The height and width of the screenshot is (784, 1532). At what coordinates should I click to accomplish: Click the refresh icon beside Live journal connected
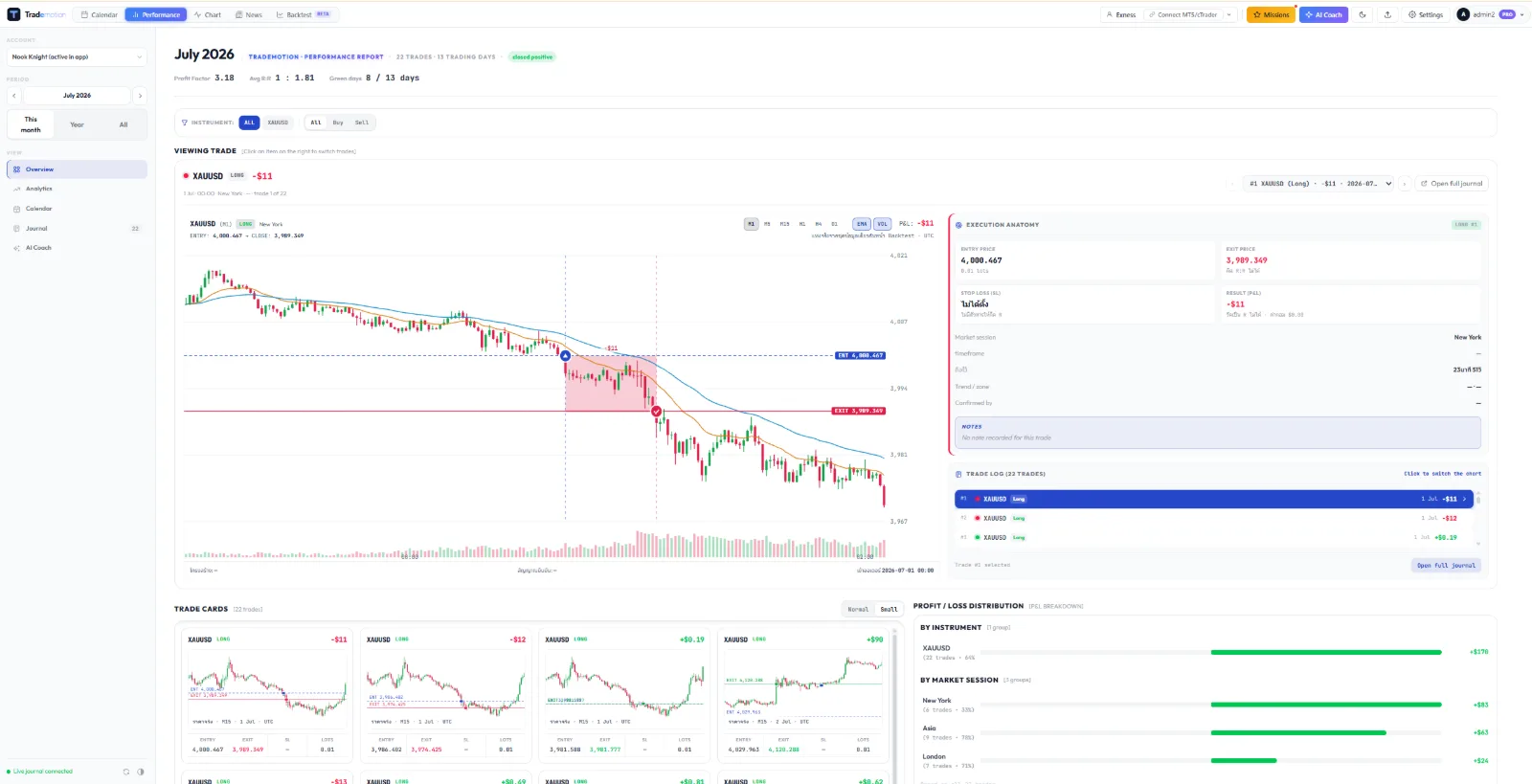click(125, 772)
